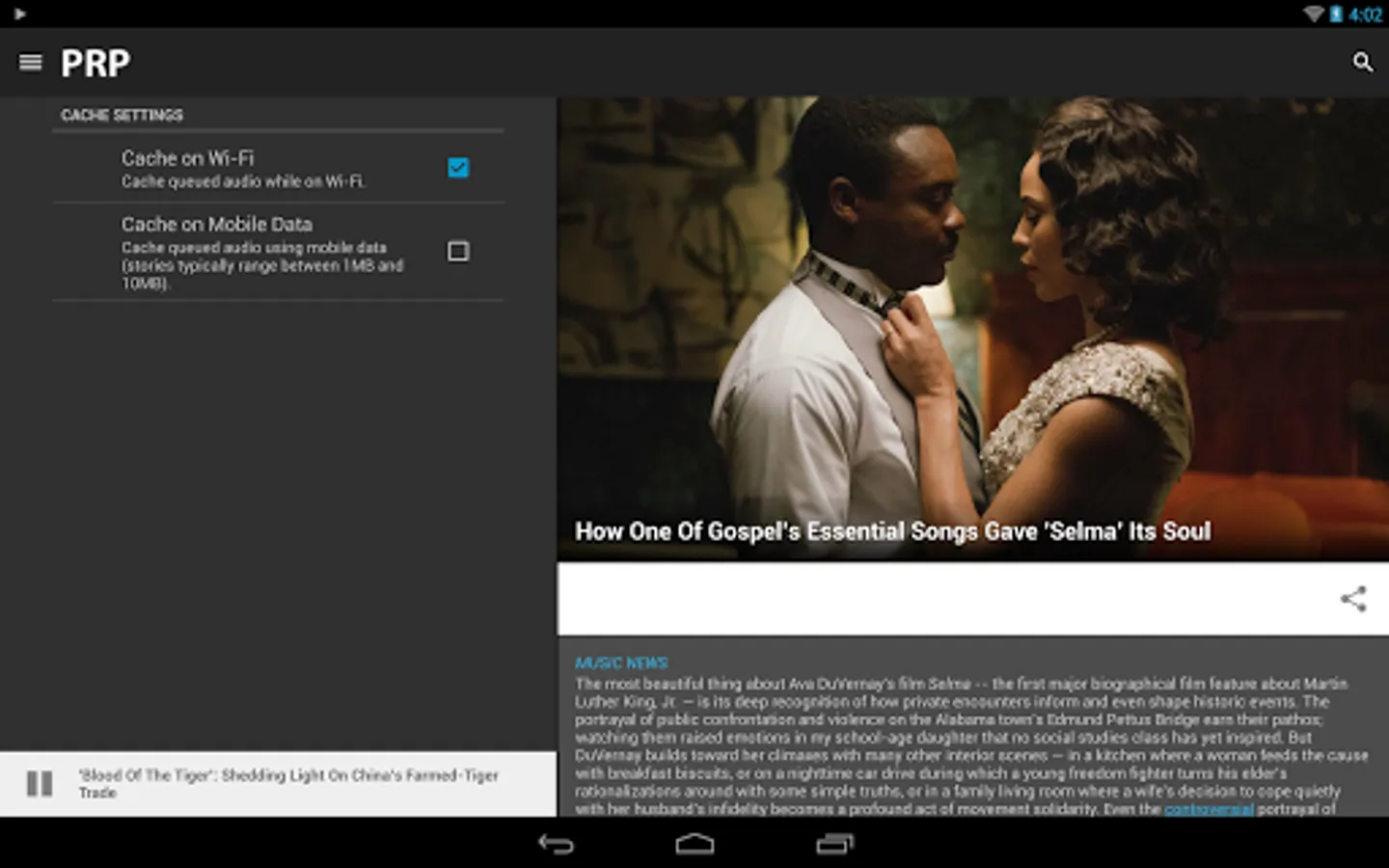
Task: Tap the battery status icon
Action: 1336,14
